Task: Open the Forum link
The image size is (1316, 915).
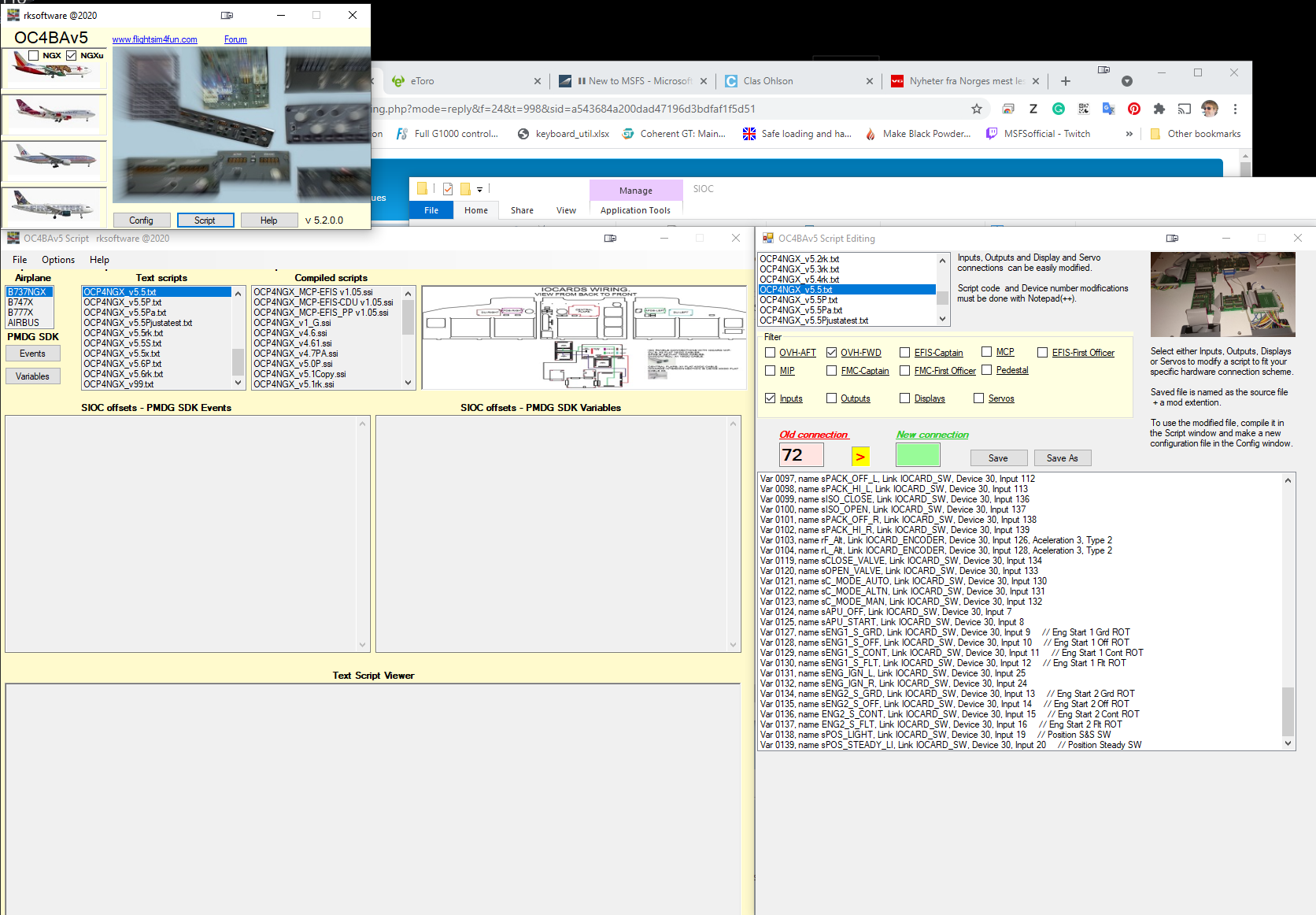Action: tap(235, 39)
